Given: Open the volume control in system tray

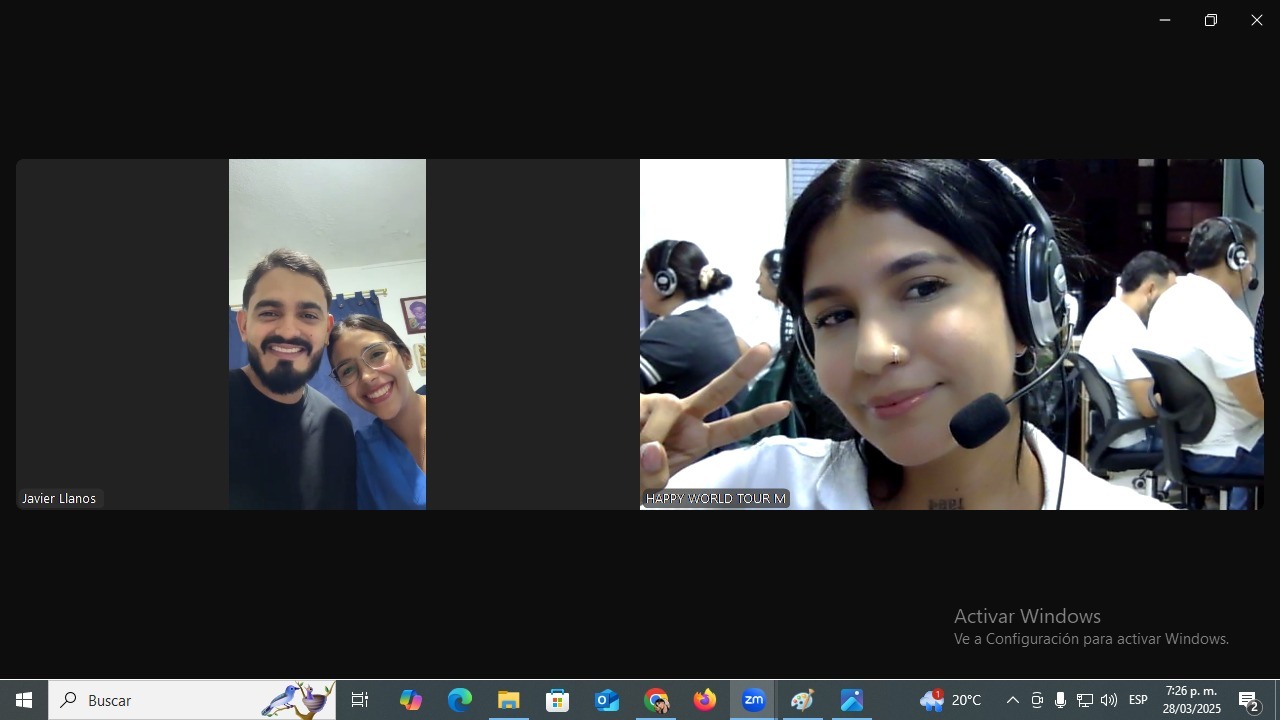Looking at the screenshot, I should point(1108,700).
